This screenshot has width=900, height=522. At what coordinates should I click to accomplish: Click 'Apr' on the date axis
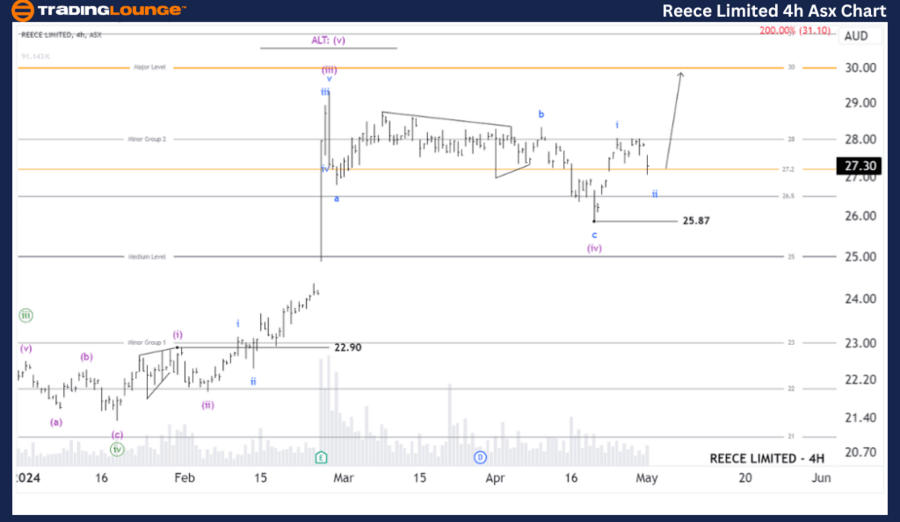pyautogui.click(x=495, y=478)
